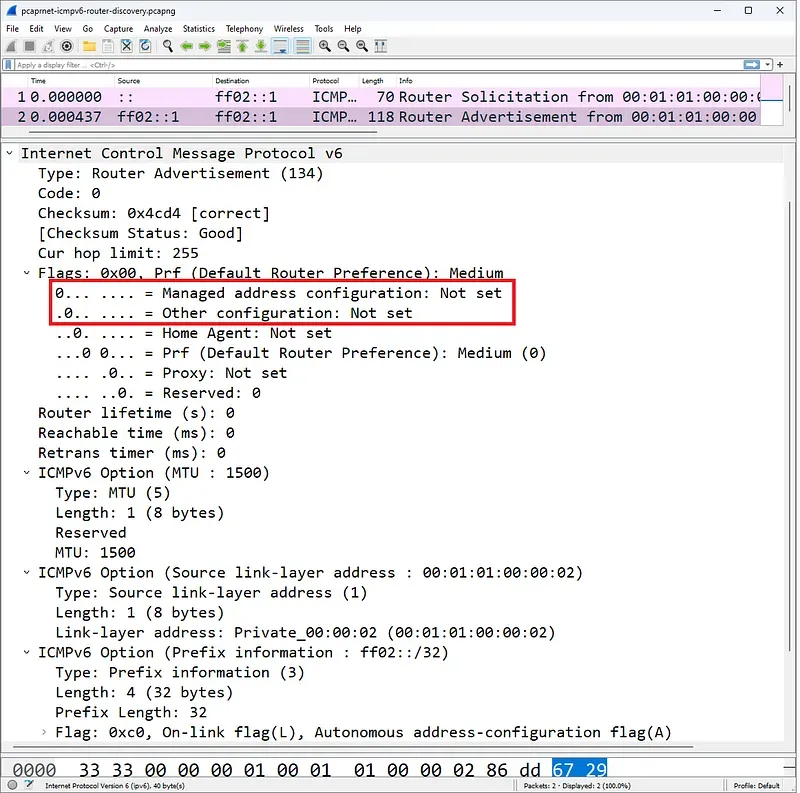
Task: Collapse the ICMPv6 Option MTU subtree
Action: click(27, 473)
